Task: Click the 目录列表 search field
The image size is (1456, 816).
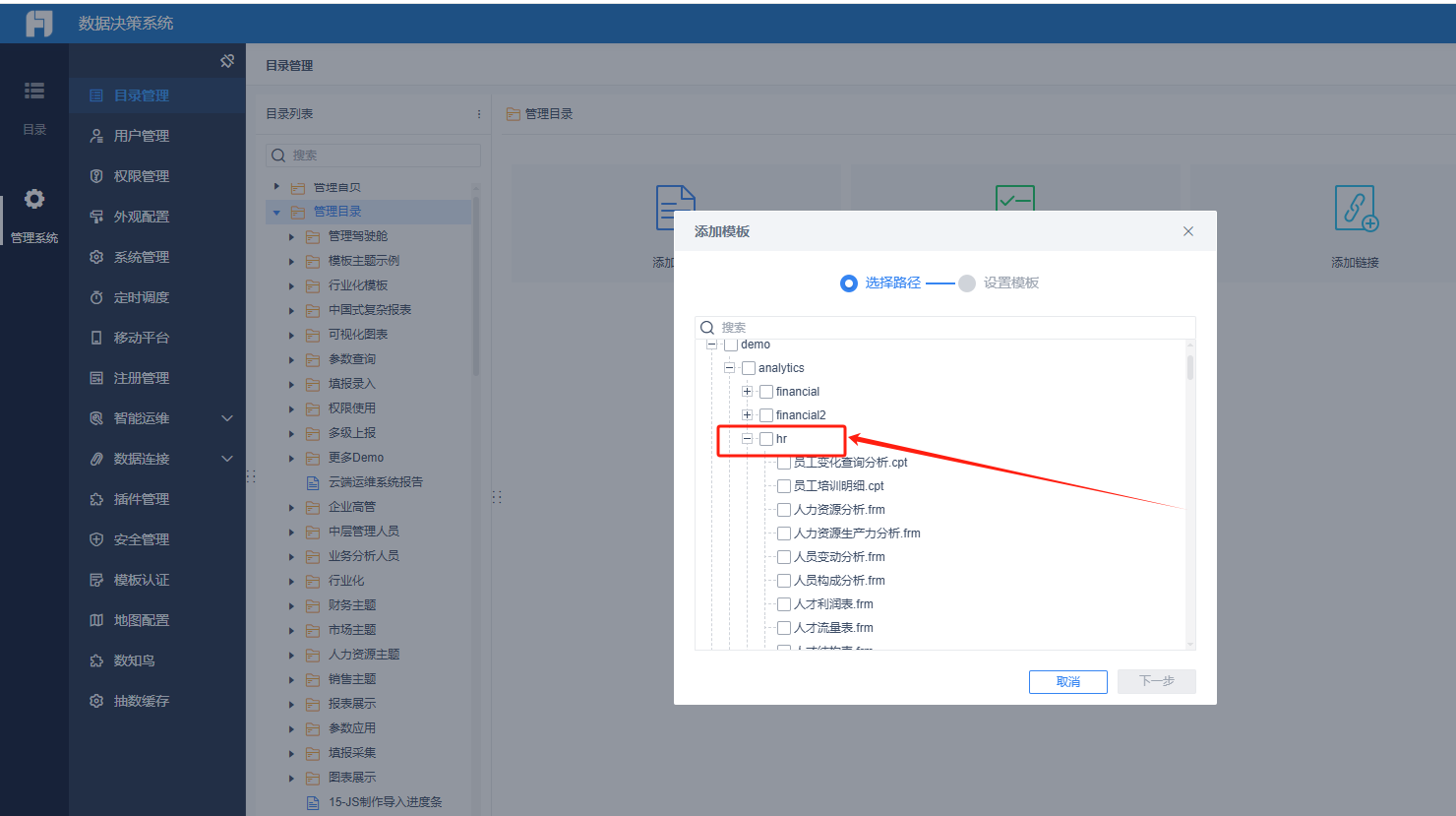Action: (374, 156)
